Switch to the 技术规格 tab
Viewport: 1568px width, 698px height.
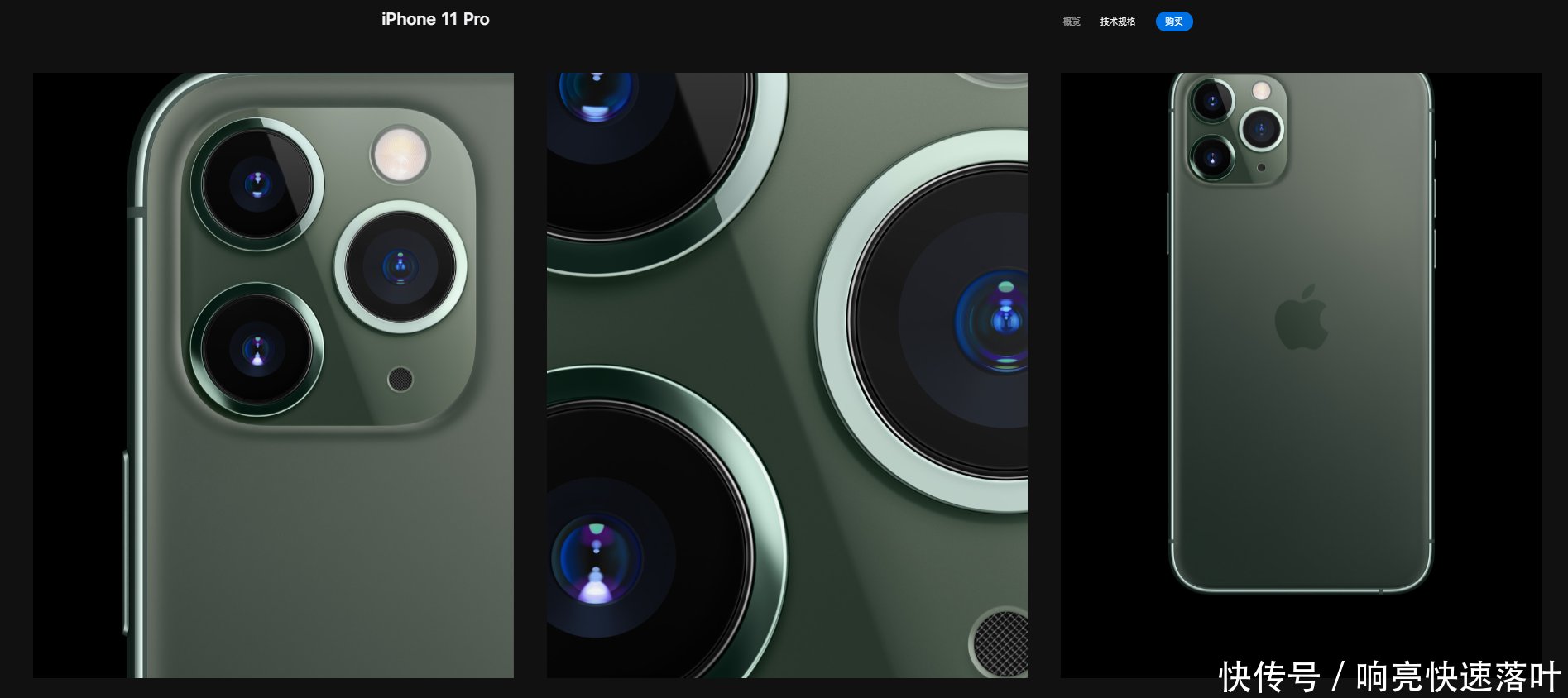[x=1117, y=22]
